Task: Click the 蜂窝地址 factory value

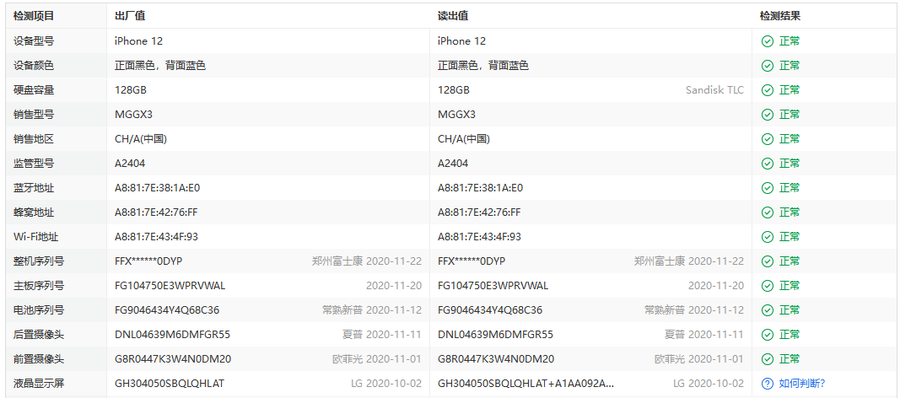Action: click(x=156, y=212)
